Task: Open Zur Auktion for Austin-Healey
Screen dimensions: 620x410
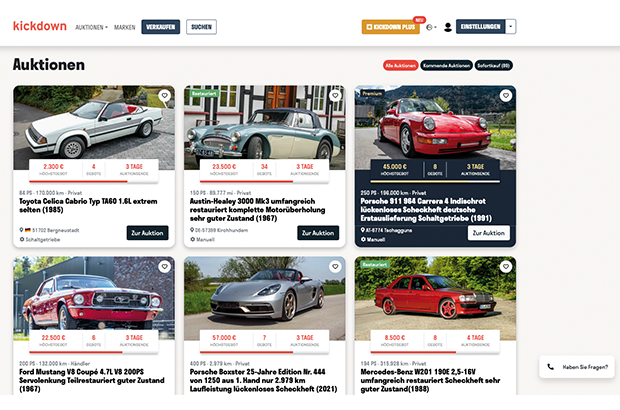Action: 318,233
